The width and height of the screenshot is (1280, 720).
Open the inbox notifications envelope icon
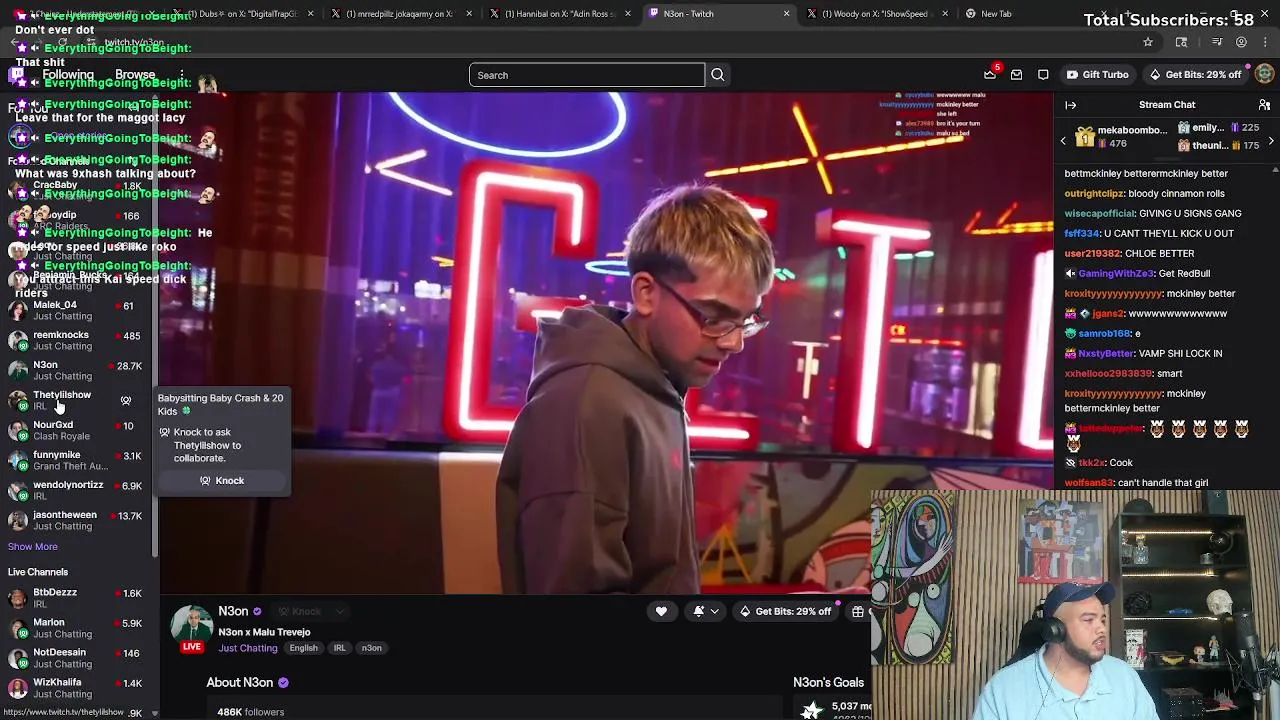tap(1016, 75)
